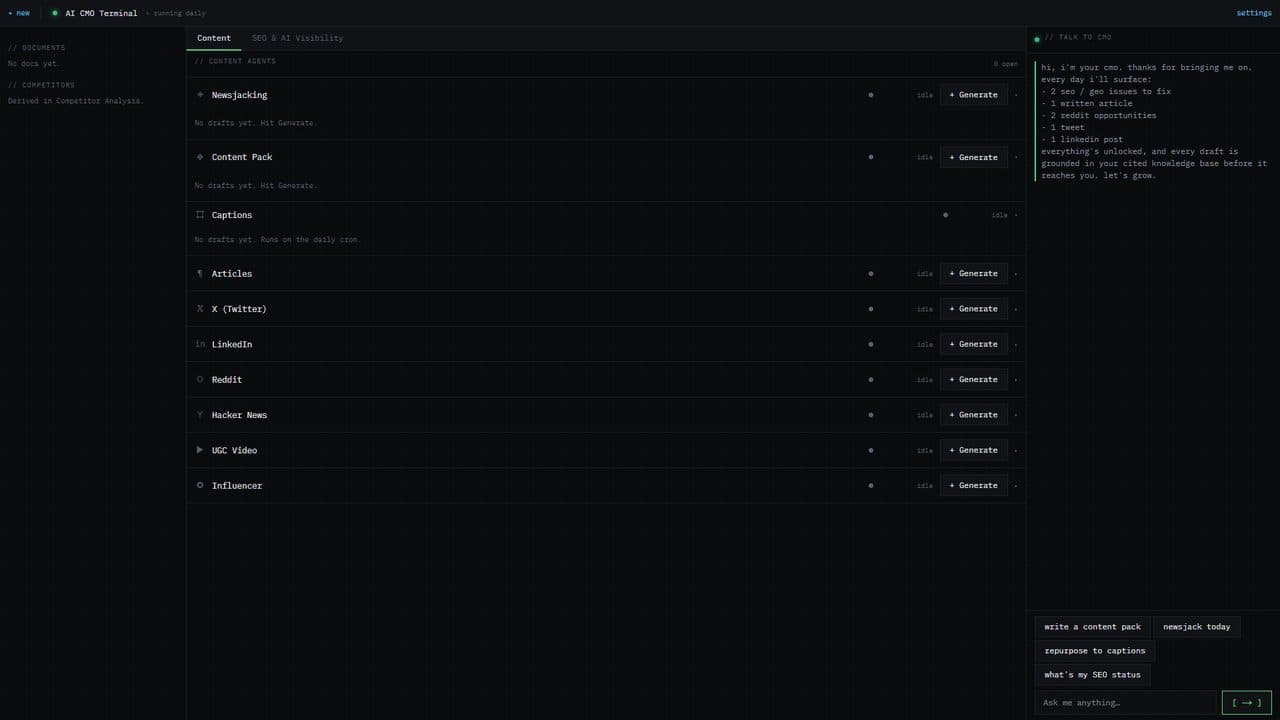Click the Influencer status dot
The width and height of the screenshot is (1280, 720).
870,485
